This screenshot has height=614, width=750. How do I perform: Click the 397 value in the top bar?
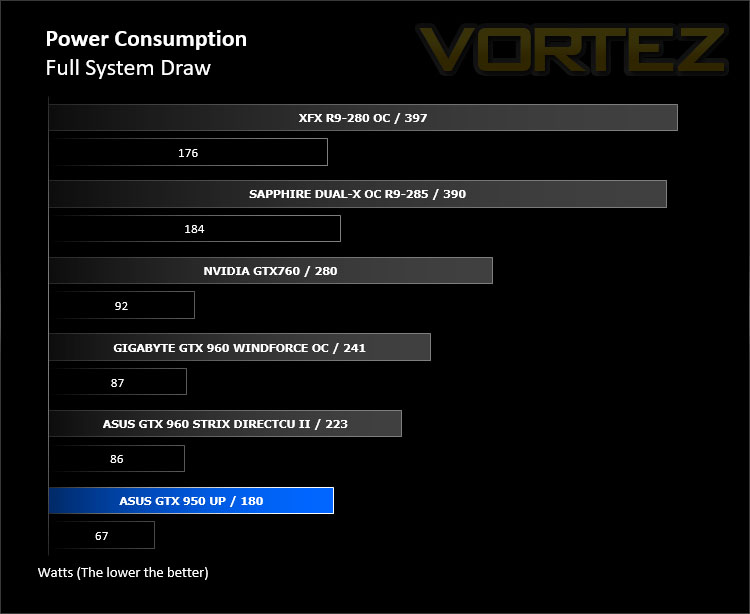416,118
